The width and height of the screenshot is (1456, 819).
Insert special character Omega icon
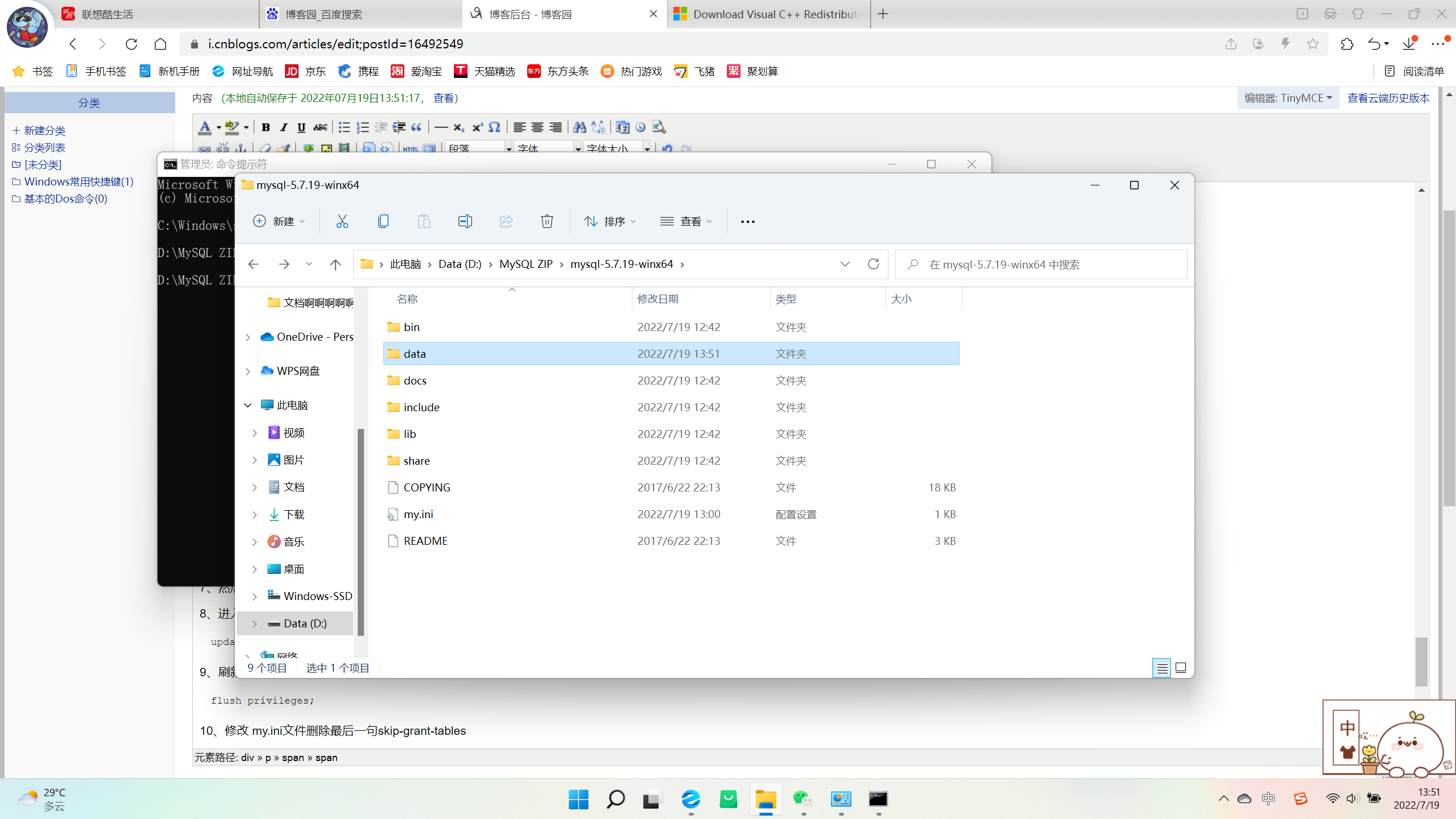[494, 127]
